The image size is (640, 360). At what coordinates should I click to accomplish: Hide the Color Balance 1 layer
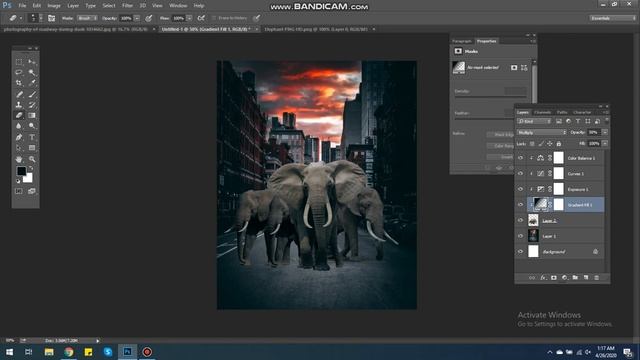pos(520,158)
